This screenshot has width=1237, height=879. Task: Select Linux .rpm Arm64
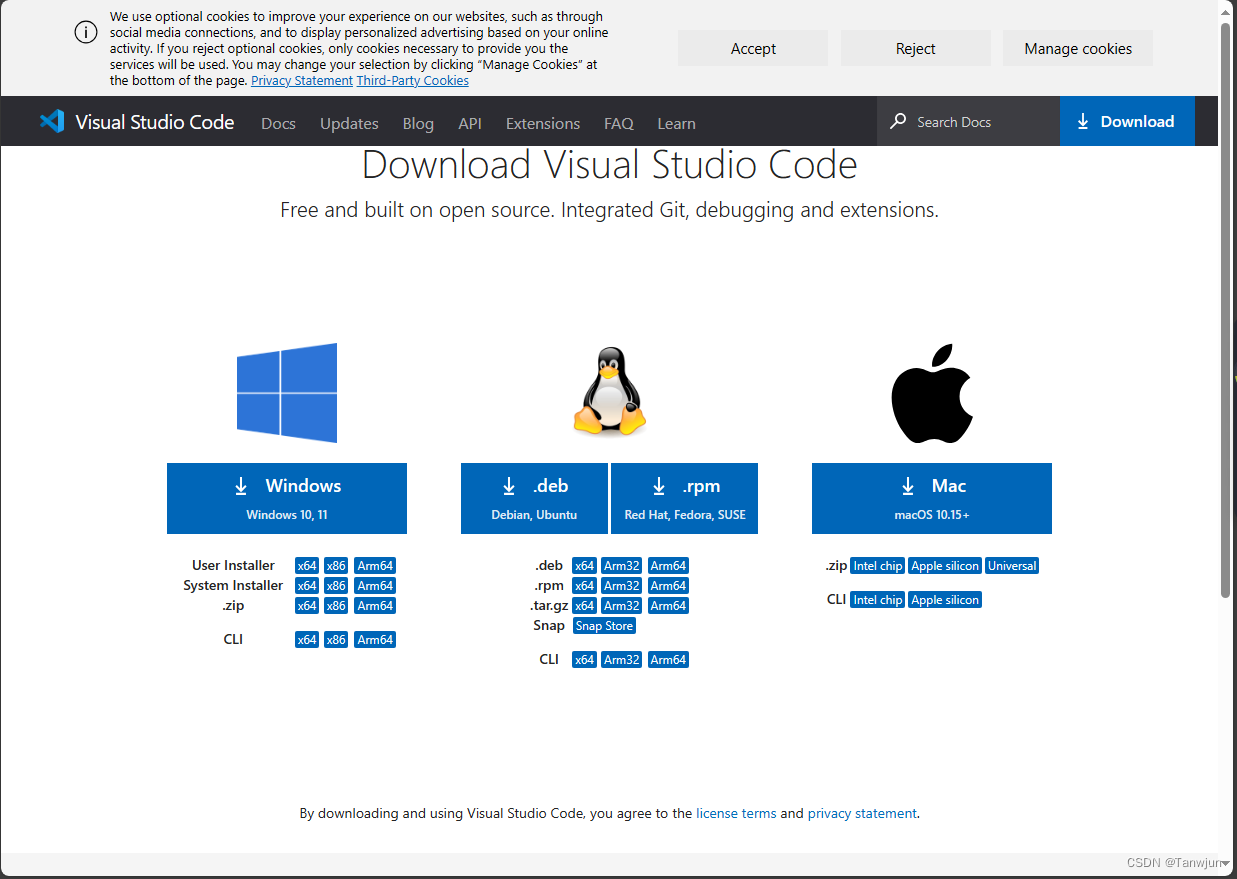[668, 586]
